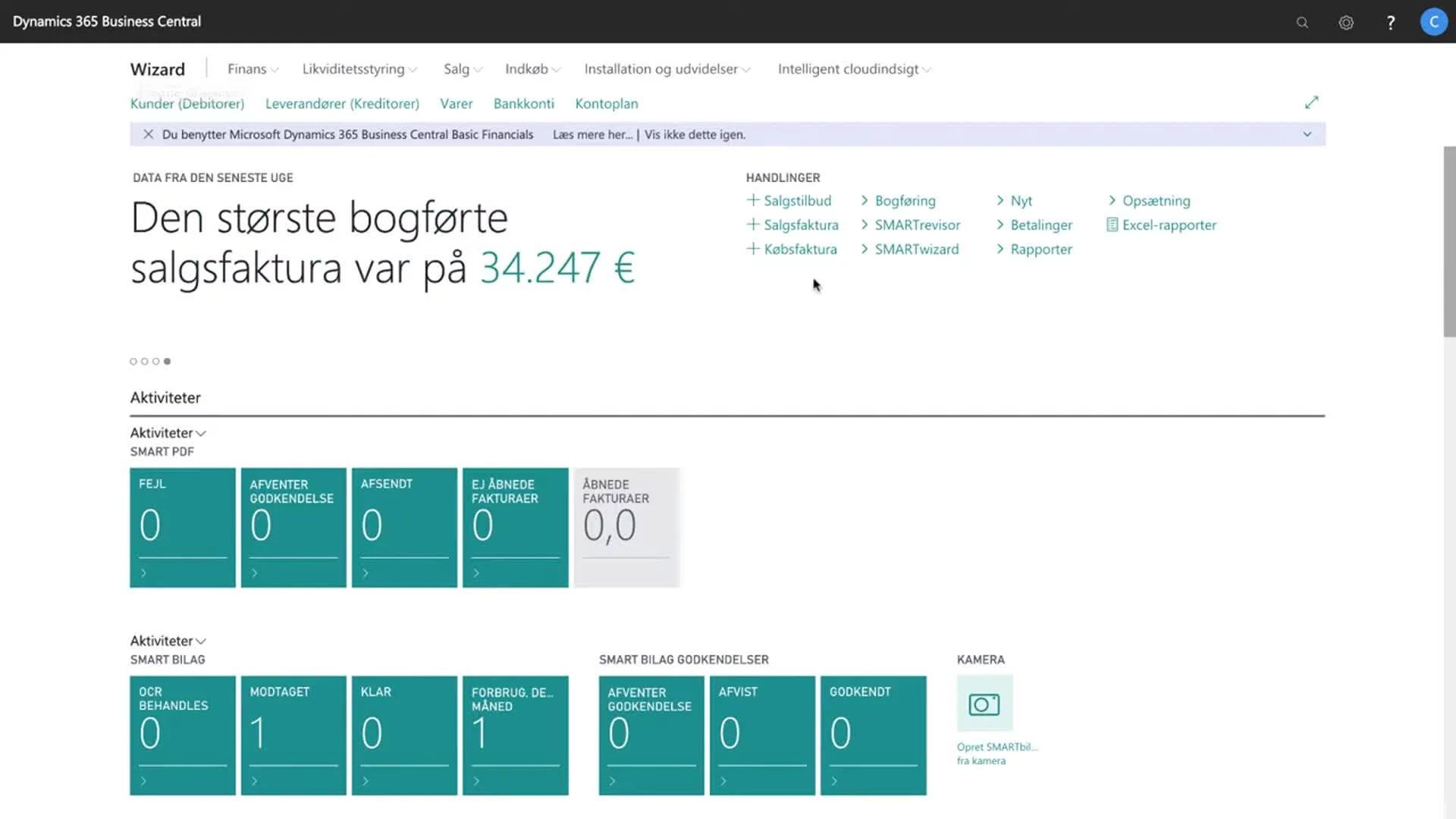Screen dimensions: 1456x819
Task: Click Læs mere her link
Action: click(592, 134)
